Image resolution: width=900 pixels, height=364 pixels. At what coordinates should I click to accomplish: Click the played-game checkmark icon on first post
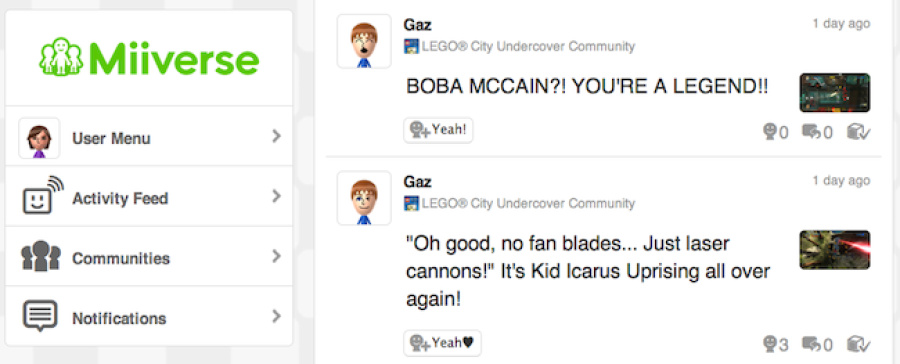(859, 133)
